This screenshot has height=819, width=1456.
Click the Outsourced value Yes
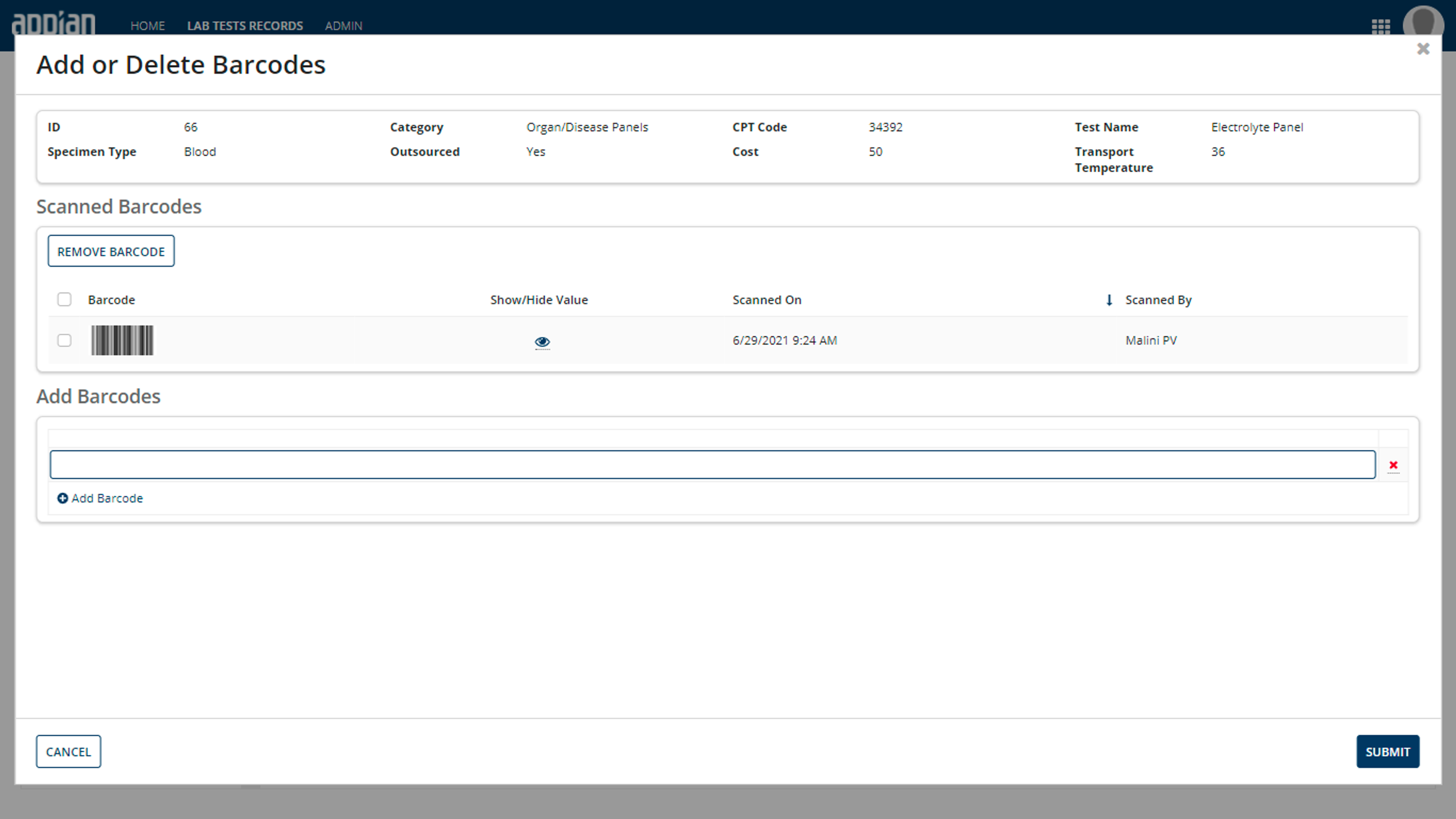[535, 152]
